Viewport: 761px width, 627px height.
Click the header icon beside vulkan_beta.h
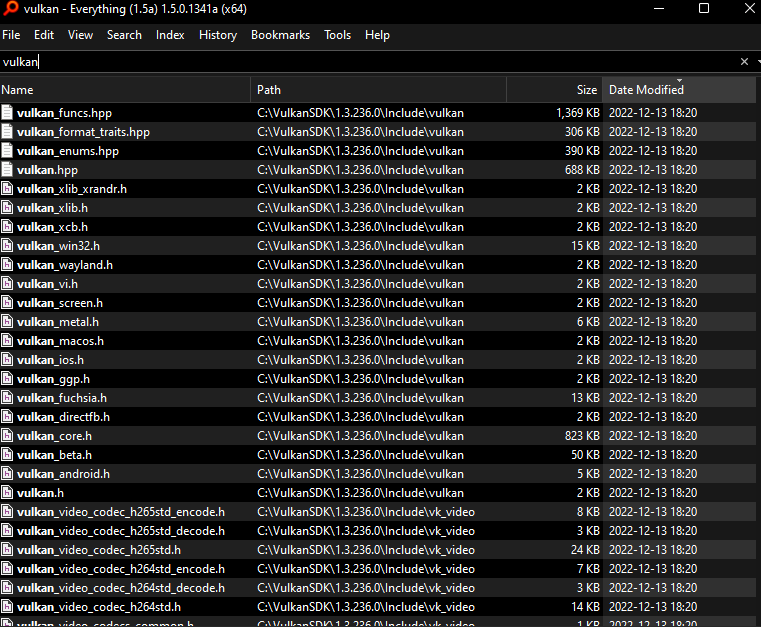[x=7, y=454]
